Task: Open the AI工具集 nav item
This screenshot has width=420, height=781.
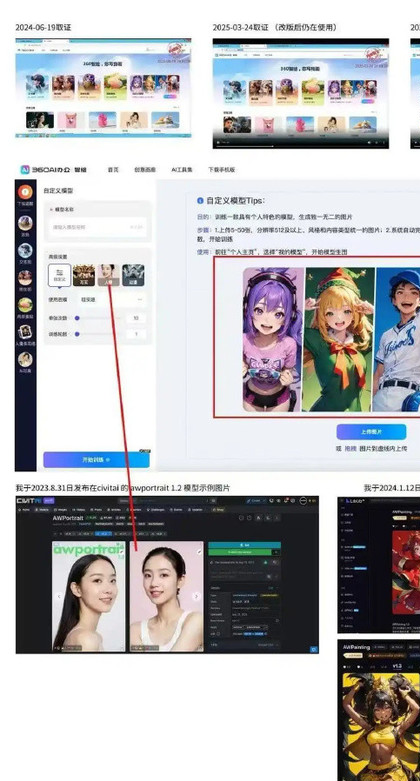Action: coord(182,170)
